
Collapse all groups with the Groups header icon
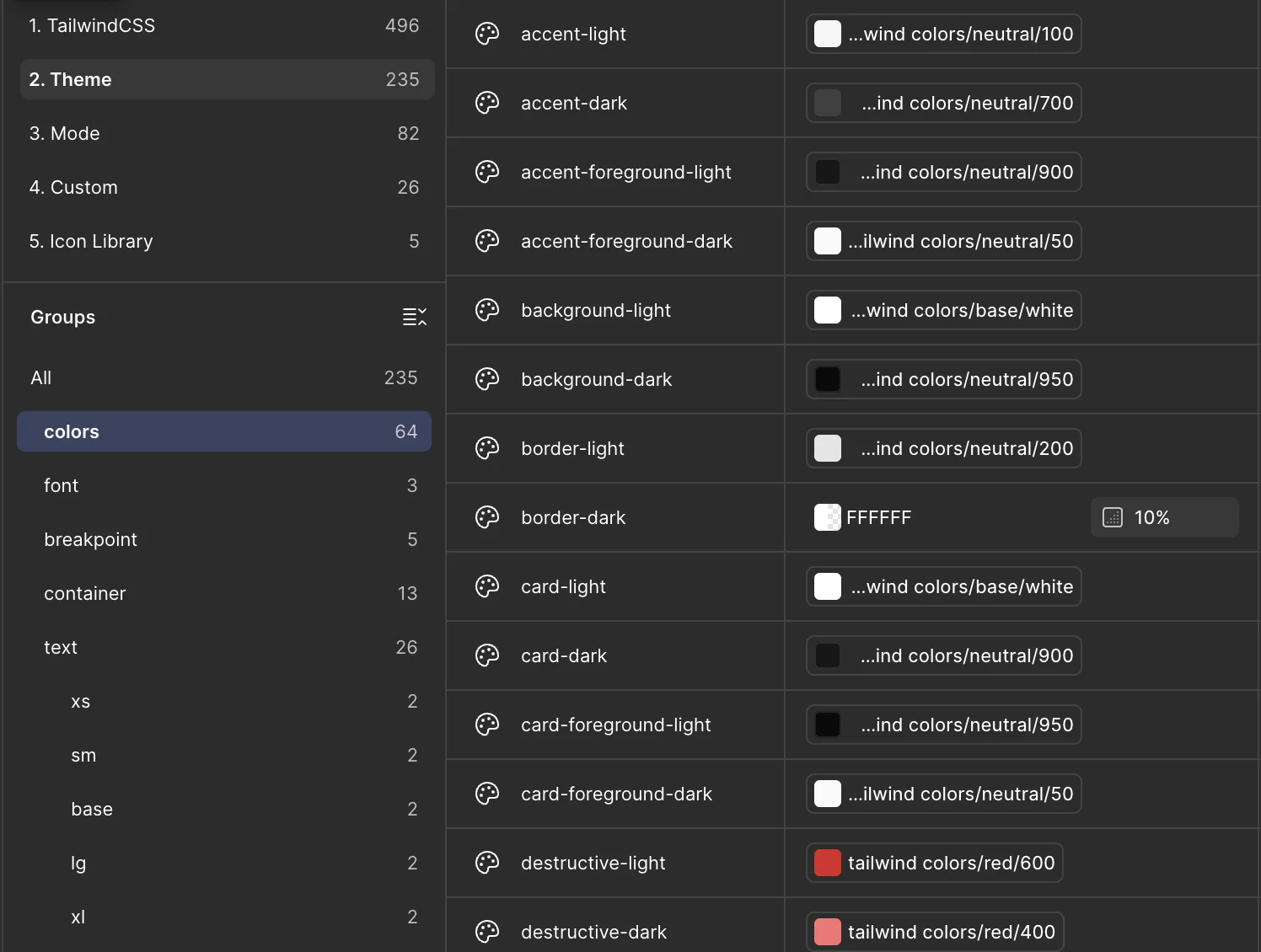pos(414,317)
